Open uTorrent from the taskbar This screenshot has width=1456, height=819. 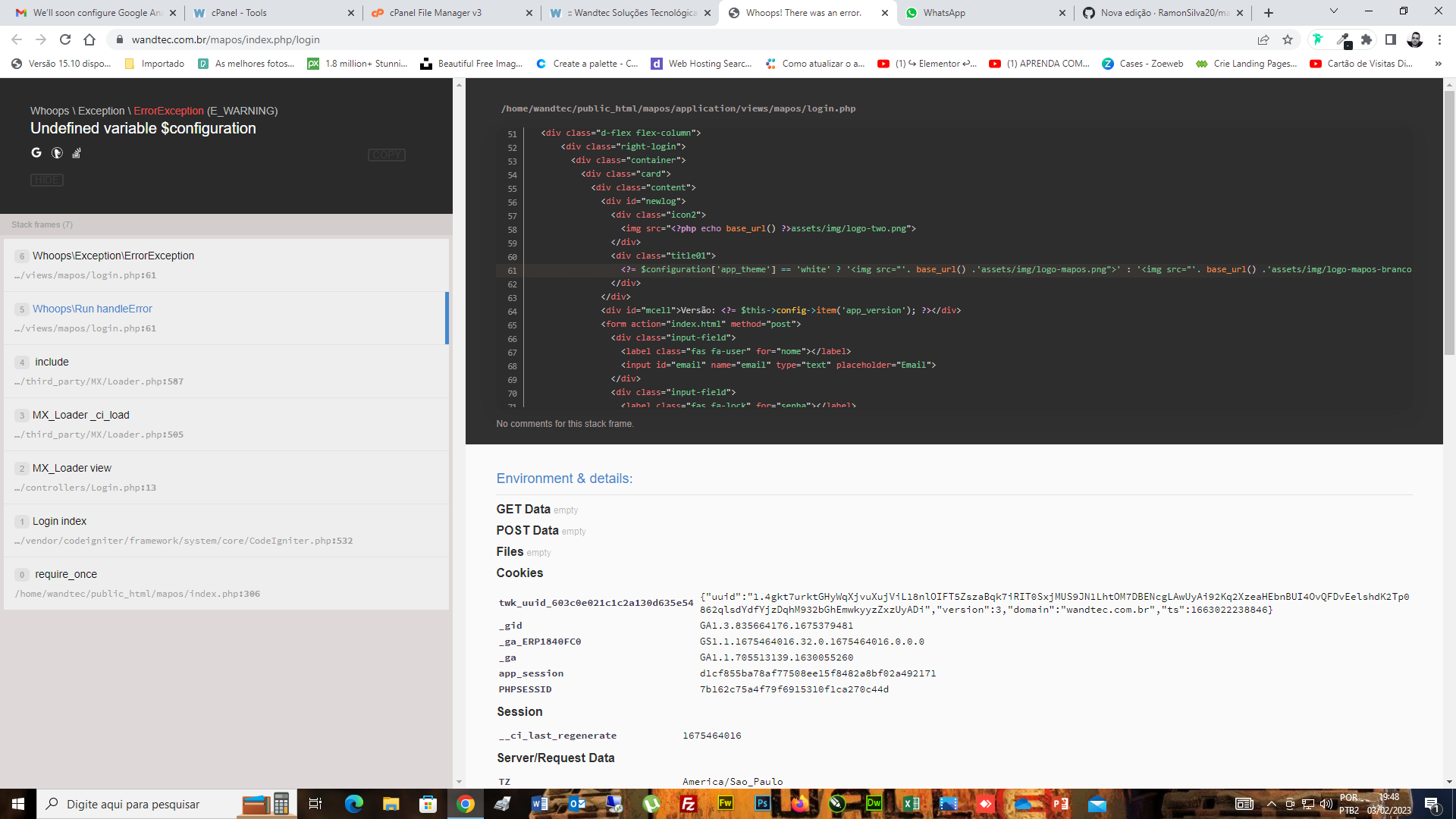pos(651,804)
